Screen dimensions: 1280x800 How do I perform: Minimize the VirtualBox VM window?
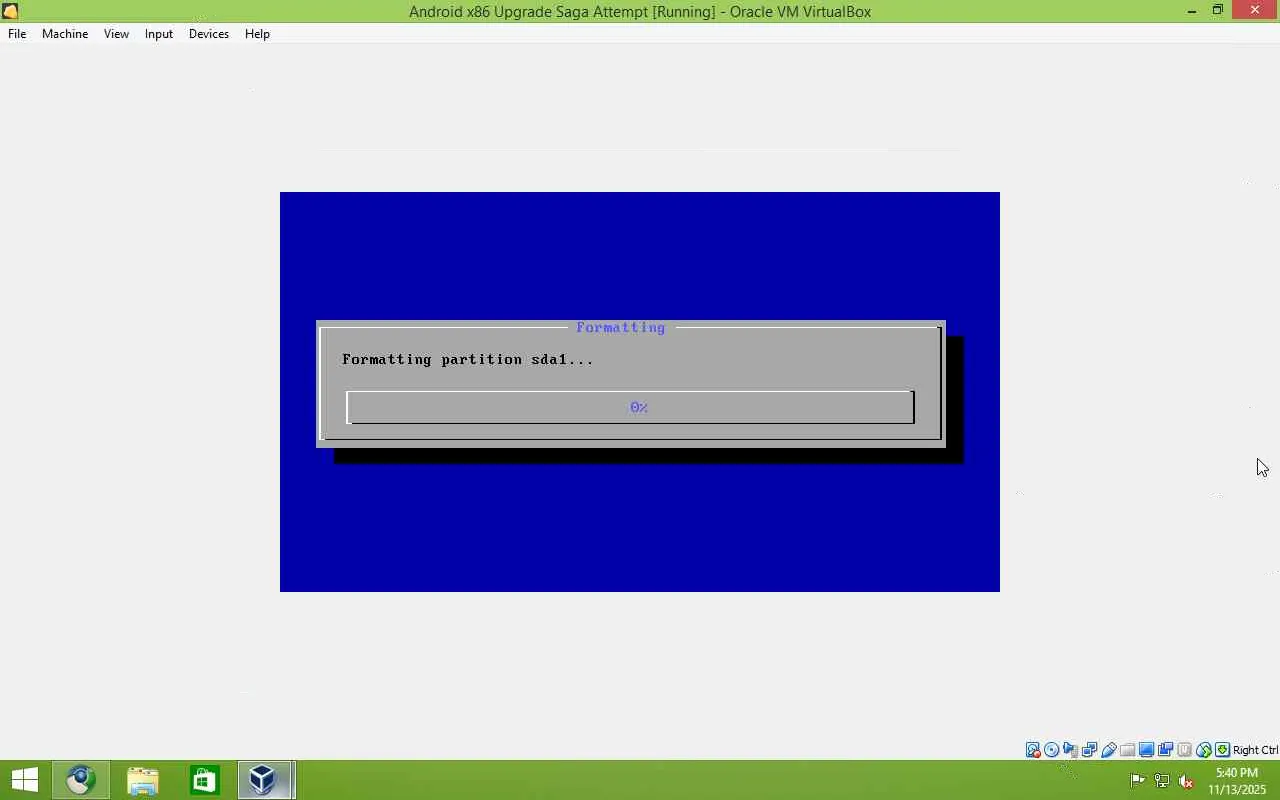point(1191,11)
